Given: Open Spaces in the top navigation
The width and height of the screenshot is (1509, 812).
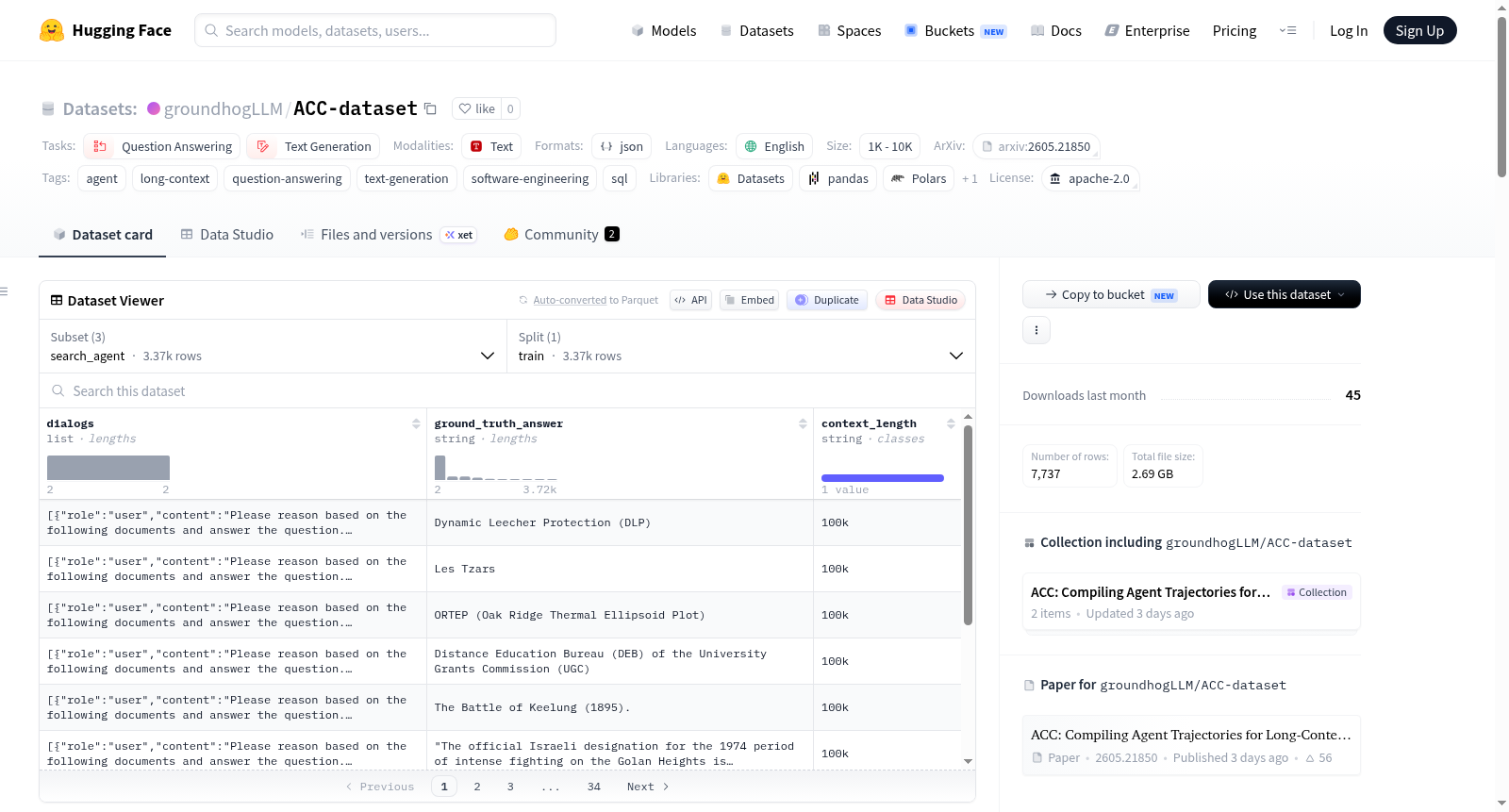Looking at the screenshot, I should coord(850,30).
